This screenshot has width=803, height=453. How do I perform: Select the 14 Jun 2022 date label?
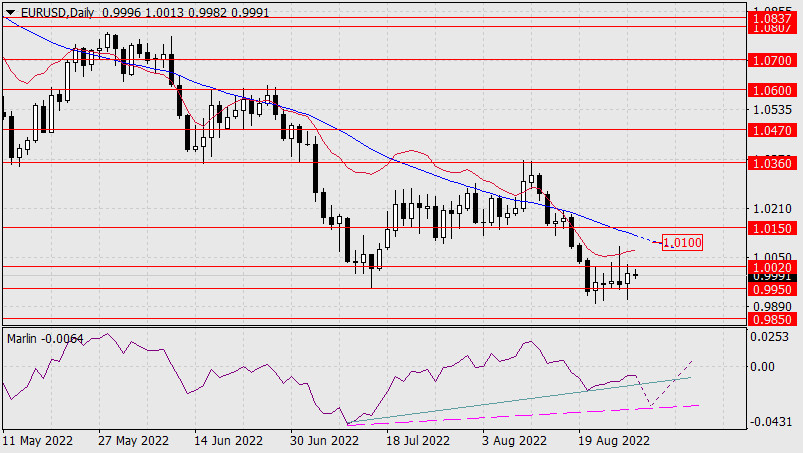(x=228, y=440)
